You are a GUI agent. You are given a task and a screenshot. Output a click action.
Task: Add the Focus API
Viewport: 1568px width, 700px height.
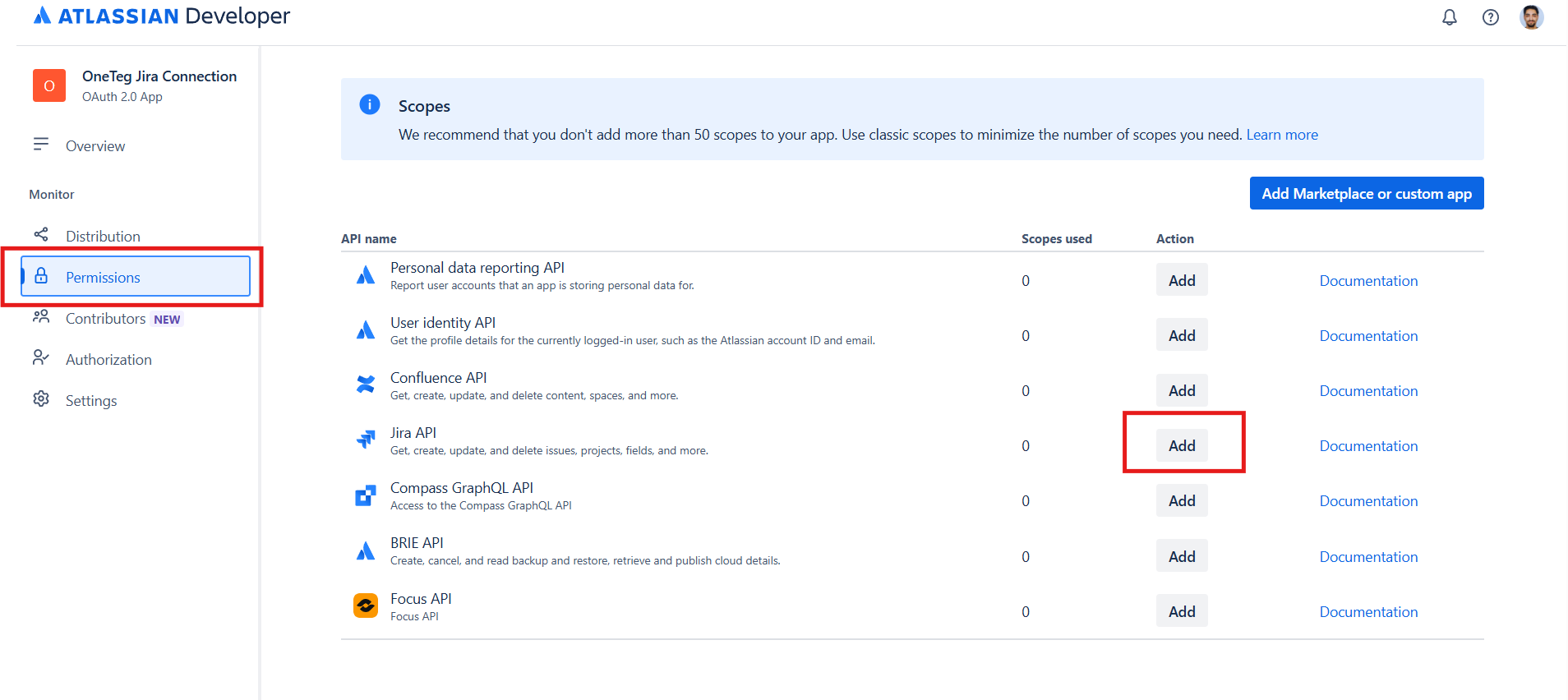pos(1182,611)
